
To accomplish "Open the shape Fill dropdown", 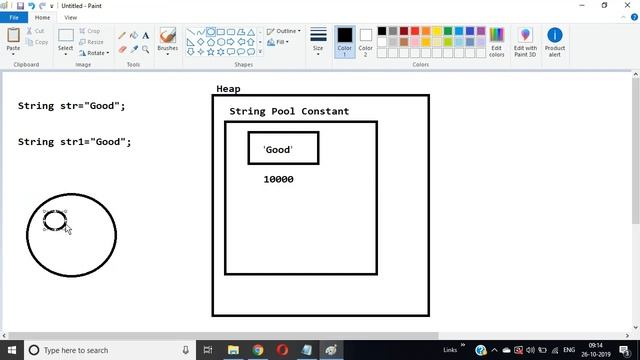I will (x=278, y=42).
